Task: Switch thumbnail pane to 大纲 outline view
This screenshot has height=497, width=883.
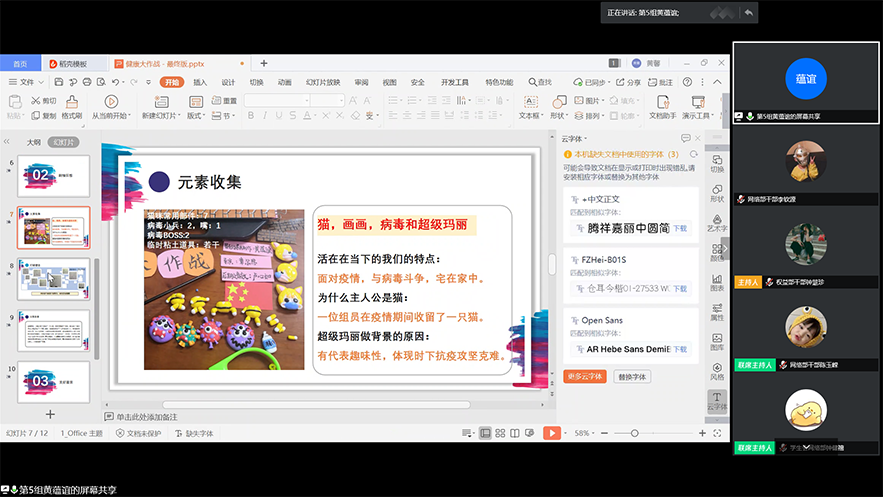Action: click(34, 142)
